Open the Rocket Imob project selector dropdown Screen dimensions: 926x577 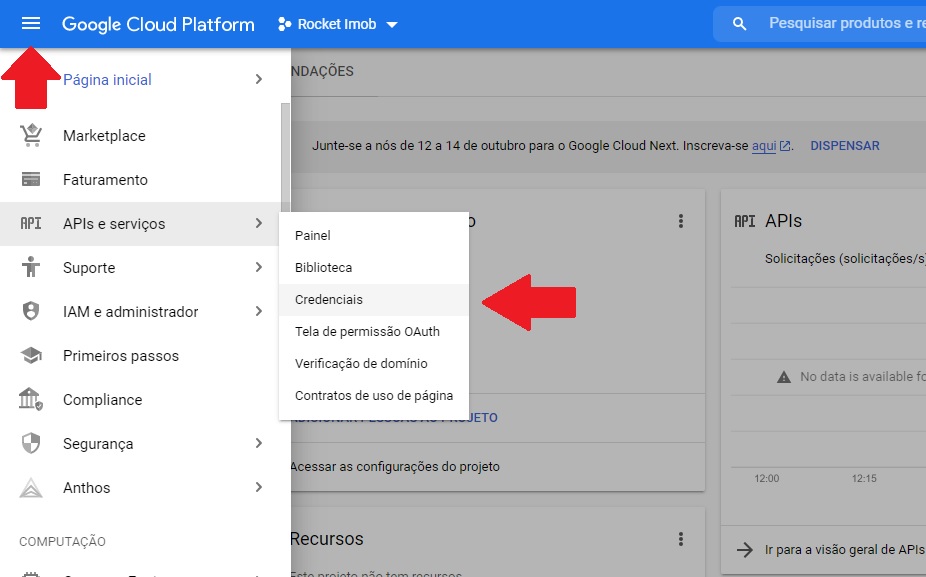pos(338,24)
